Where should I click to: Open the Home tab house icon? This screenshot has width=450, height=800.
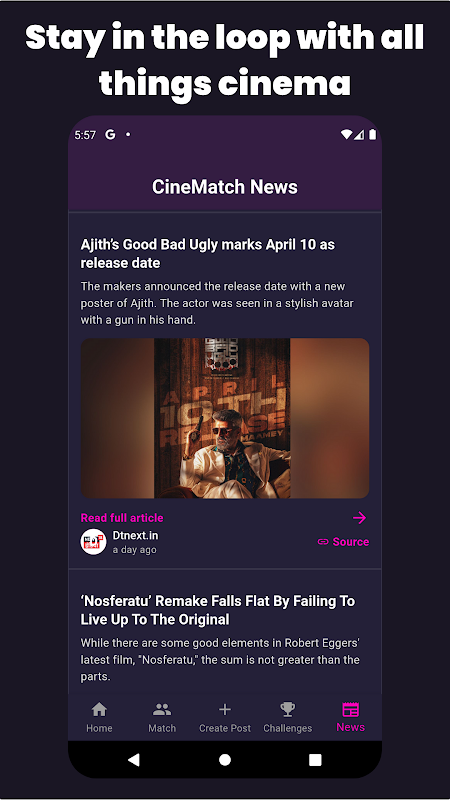tap(99, 709)
